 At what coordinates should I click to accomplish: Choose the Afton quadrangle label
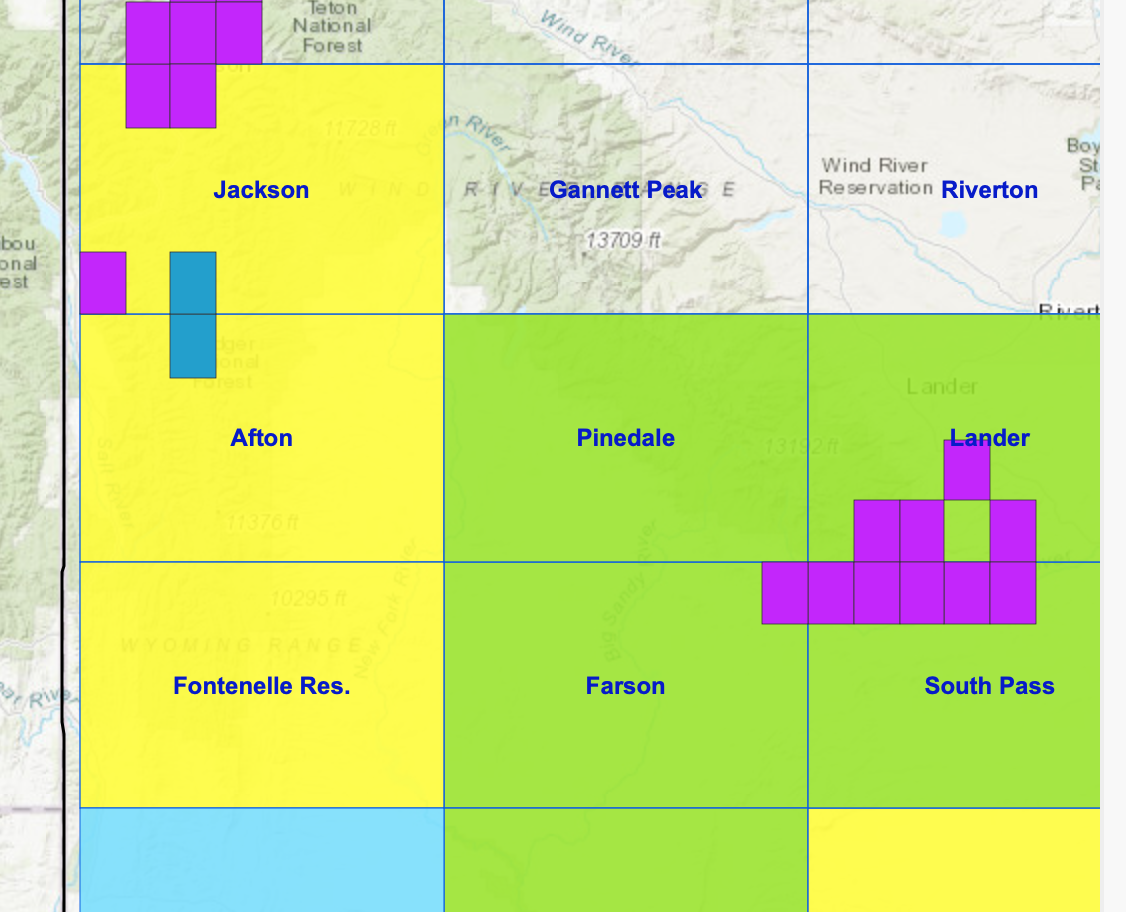(261, 438)
